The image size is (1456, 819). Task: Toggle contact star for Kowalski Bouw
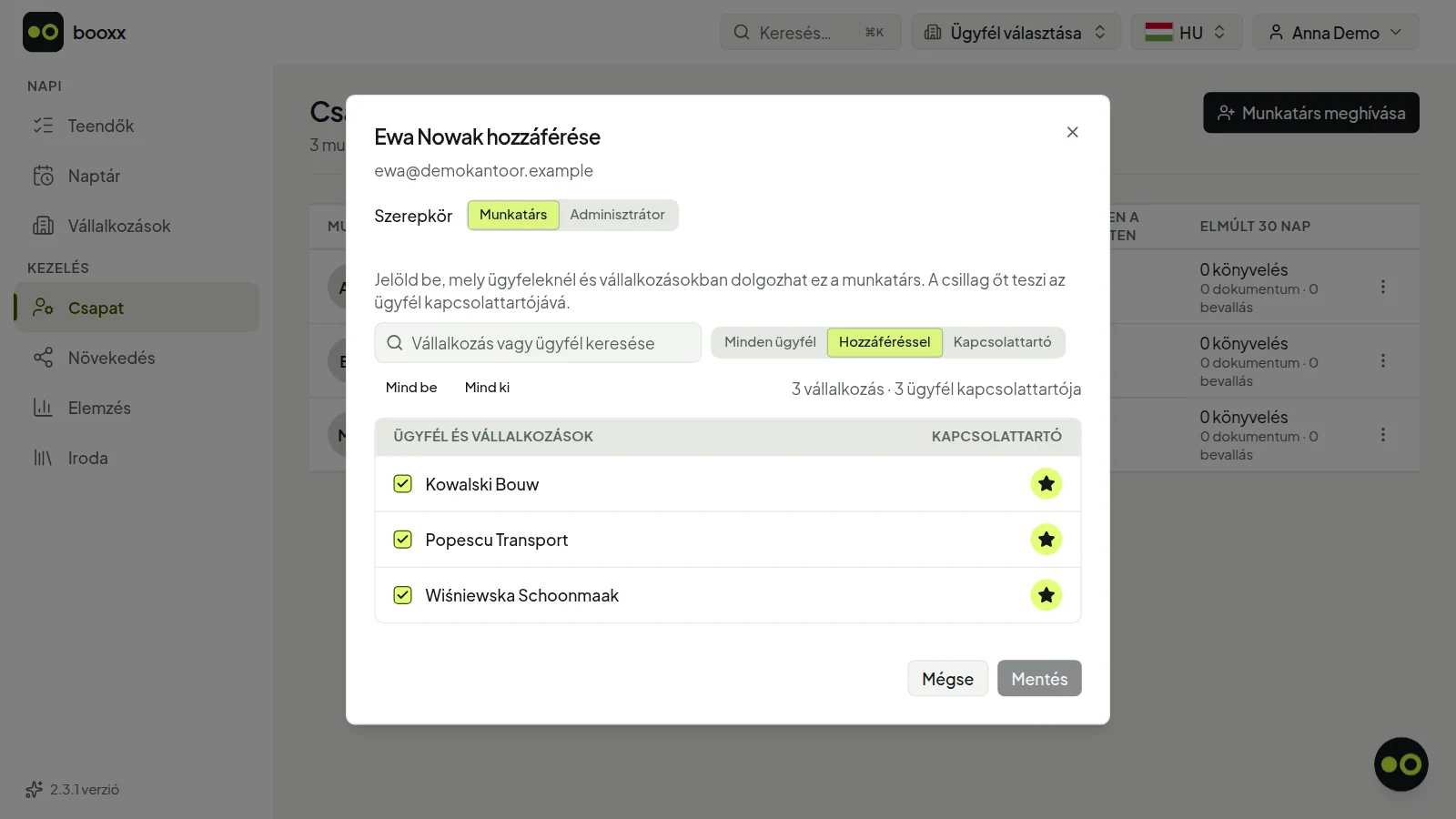pos(1046,484)
